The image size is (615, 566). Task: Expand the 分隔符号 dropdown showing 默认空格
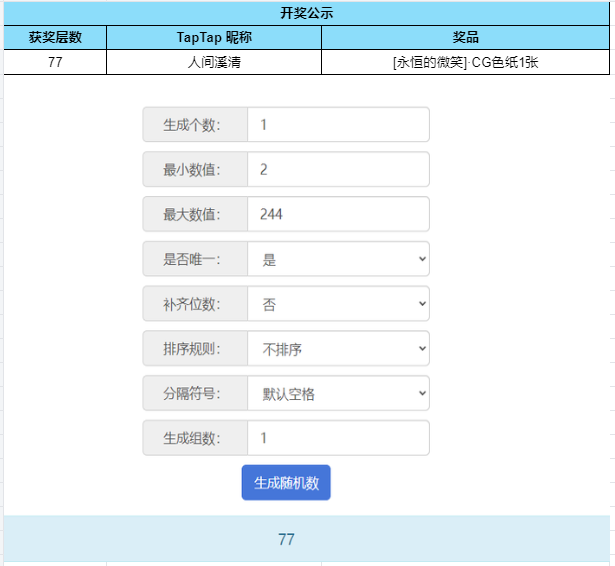(x=338, y=394)
